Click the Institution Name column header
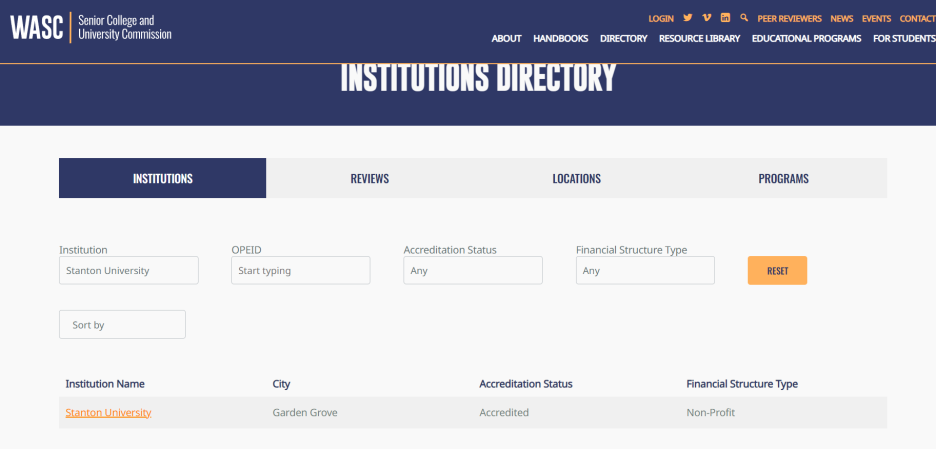 tap(105, 384)
